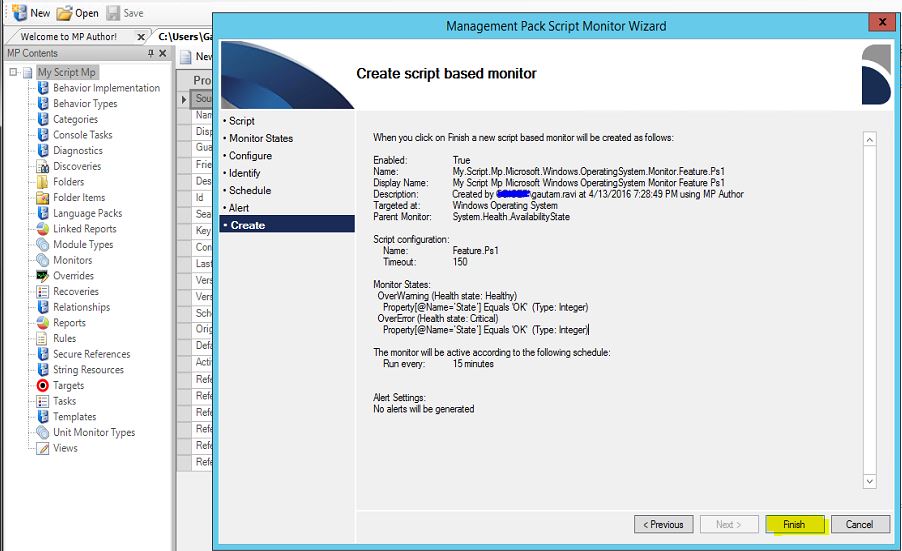Select the Categories icon
Image resolution: width=902 pixels, height=551 pixels.
[43, 119]
